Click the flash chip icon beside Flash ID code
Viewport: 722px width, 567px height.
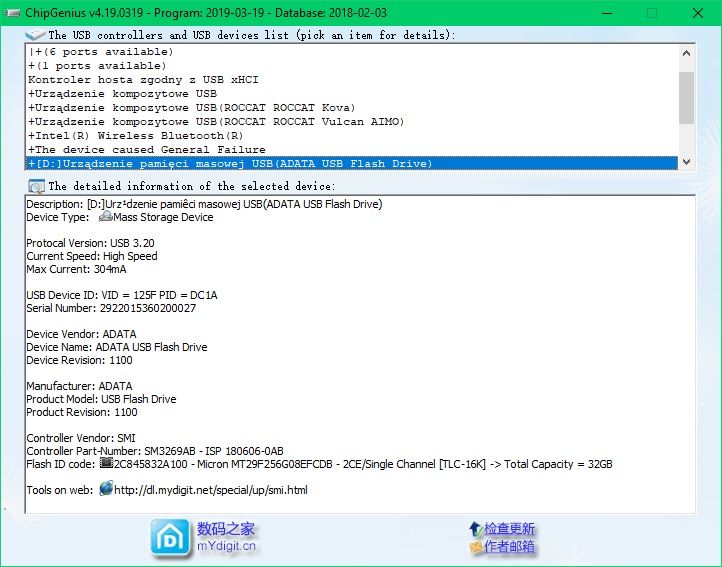pyautogui.click(x=106, y=462)
